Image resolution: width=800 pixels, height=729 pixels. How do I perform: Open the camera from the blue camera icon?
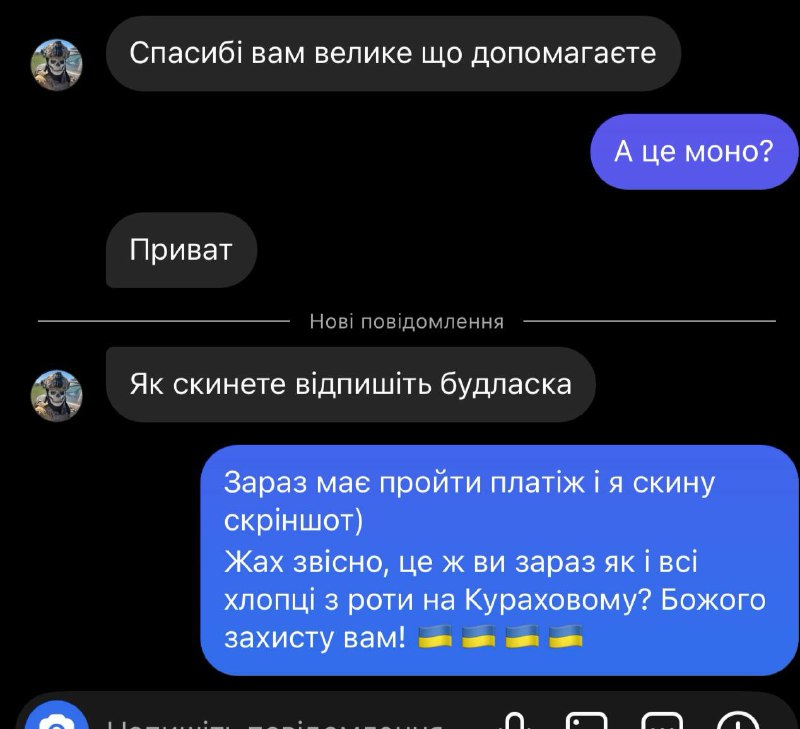57,719
